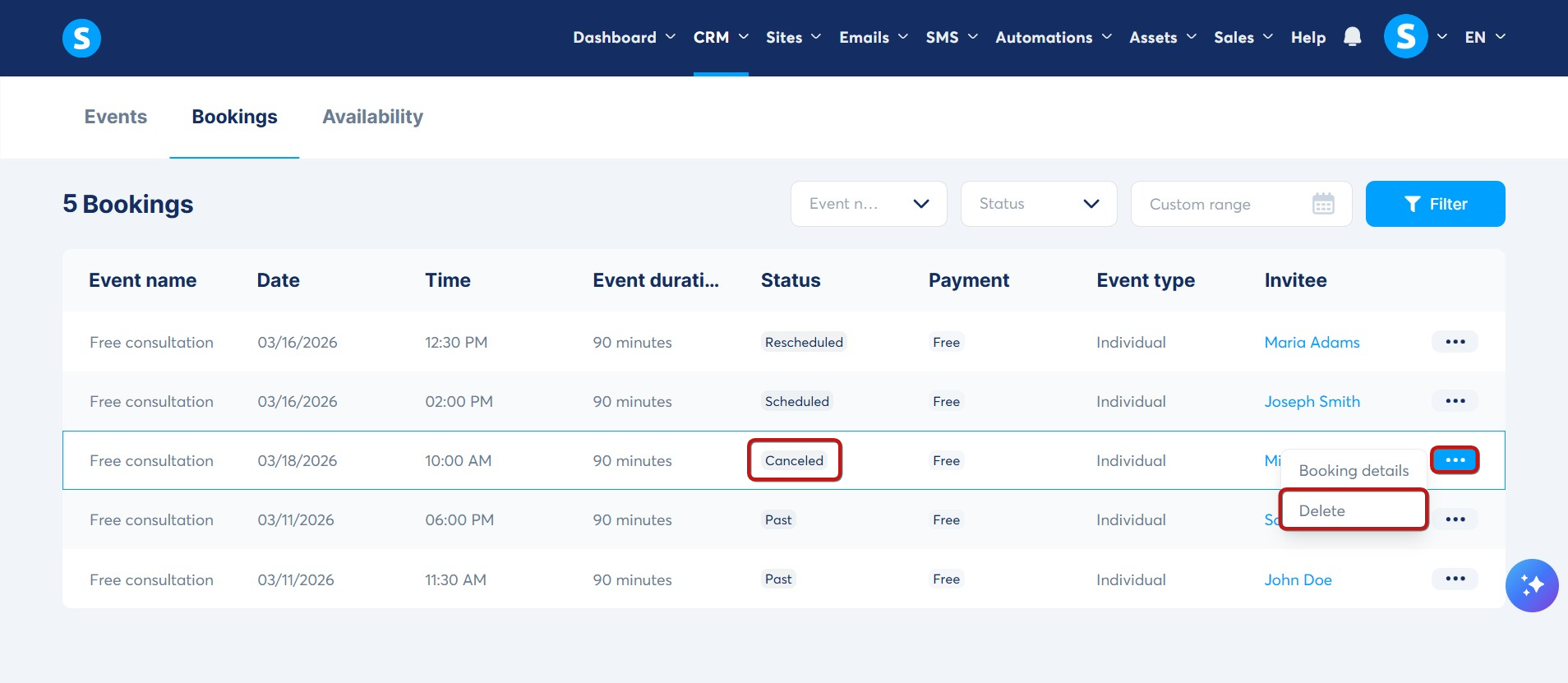This screenshot has width=1568, height=683.
Task: Open the Event name filter dropdown
Action: tap(869, 204)
